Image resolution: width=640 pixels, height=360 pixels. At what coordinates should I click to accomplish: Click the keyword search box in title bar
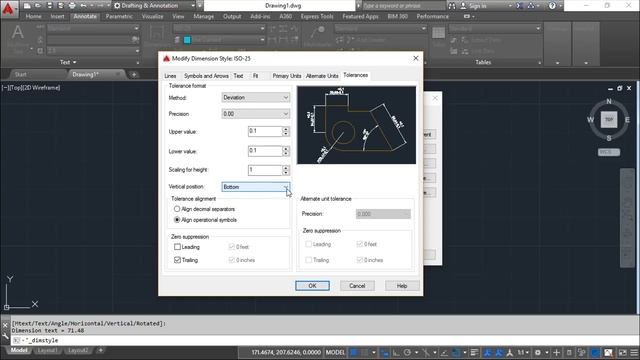(403, 6)
